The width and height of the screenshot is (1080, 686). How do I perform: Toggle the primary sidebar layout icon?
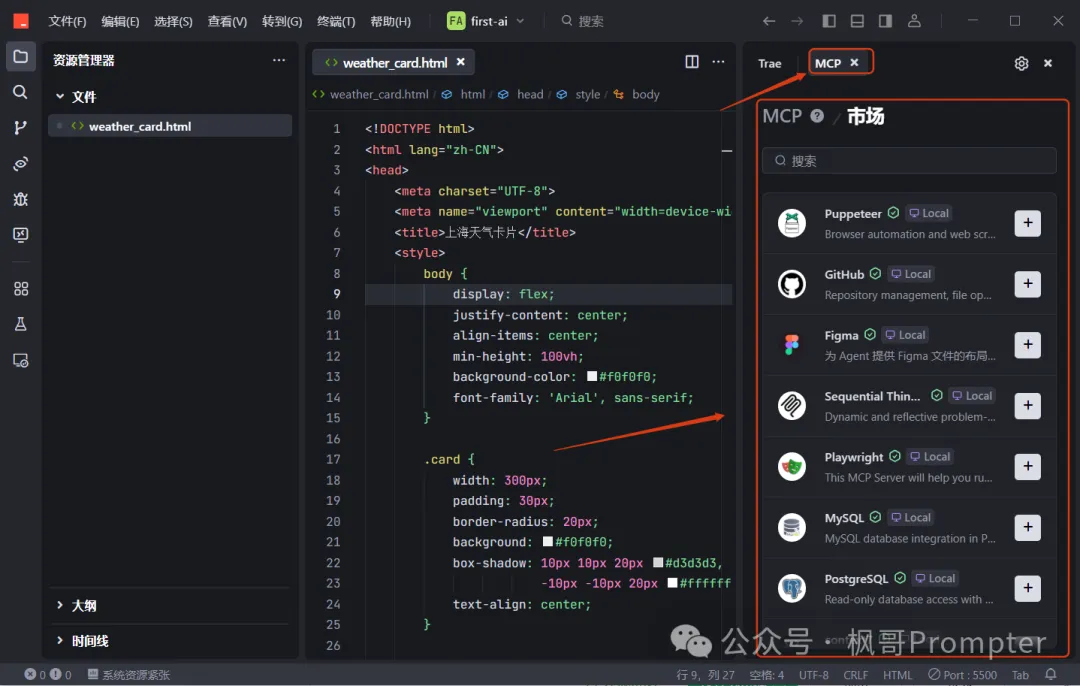pyautogui.click(x=829, y=21)
